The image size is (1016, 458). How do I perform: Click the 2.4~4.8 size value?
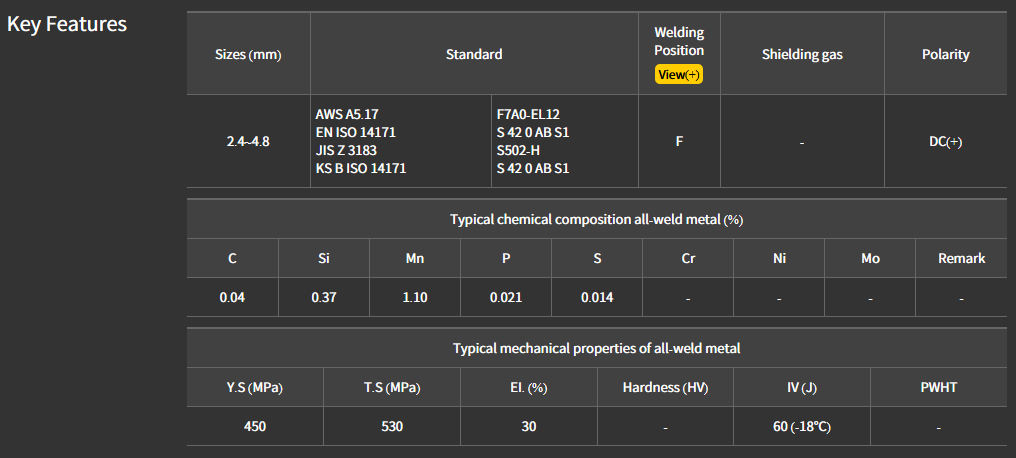248,141
